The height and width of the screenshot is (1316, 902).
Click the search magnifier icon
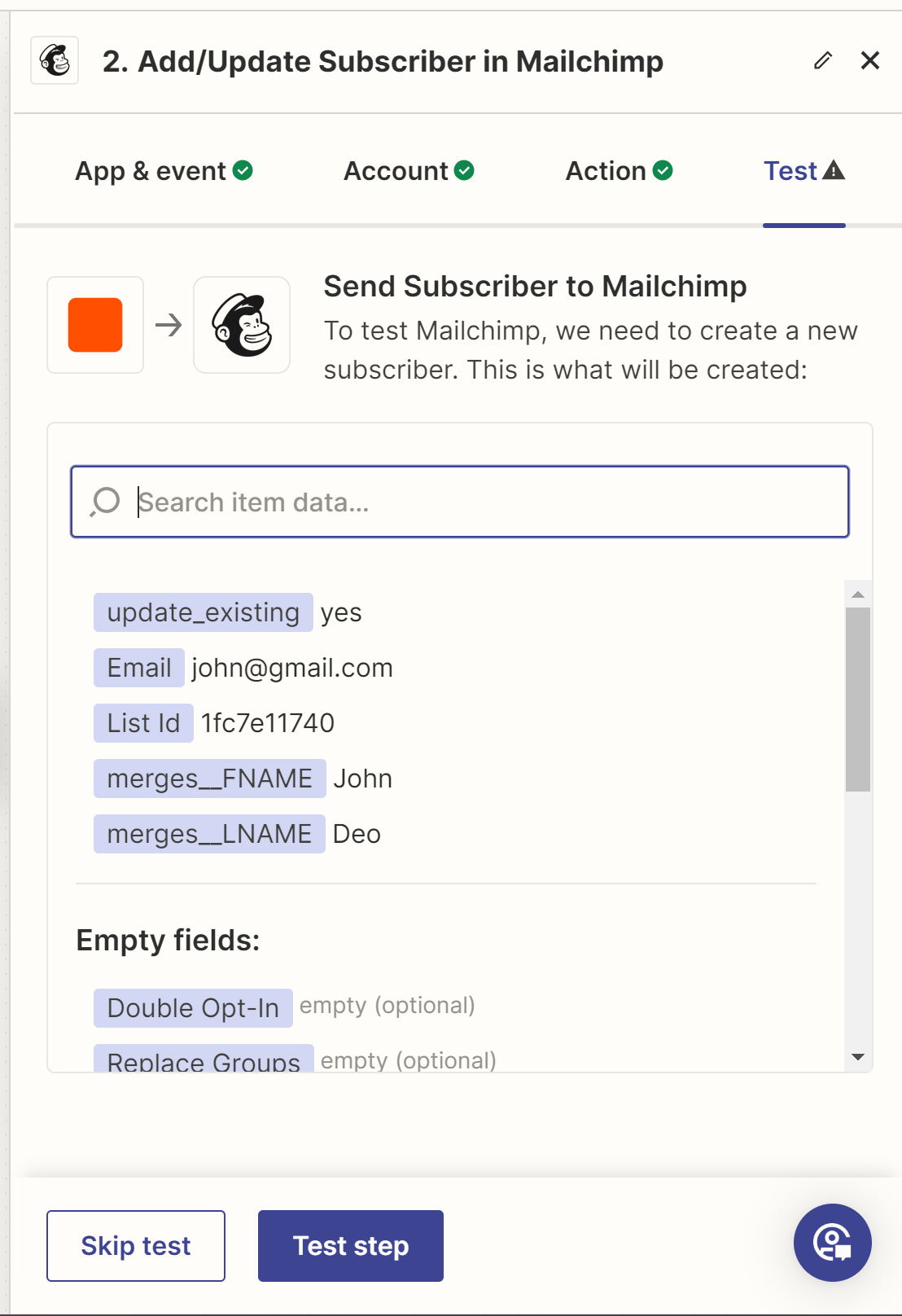point(106,502)
